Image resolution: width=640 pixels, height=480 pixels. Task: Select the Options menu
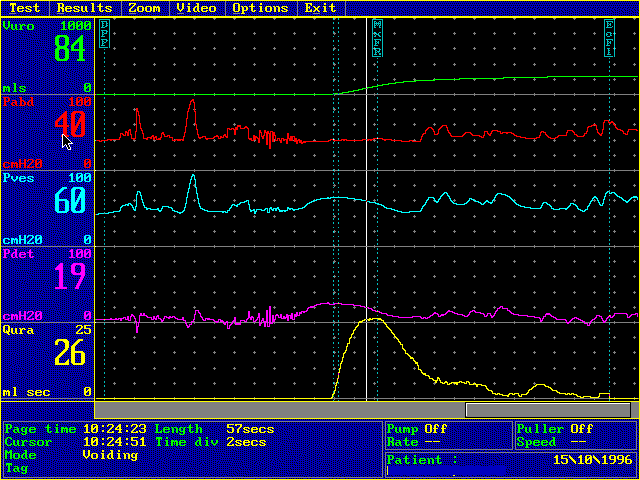point(259,7)
